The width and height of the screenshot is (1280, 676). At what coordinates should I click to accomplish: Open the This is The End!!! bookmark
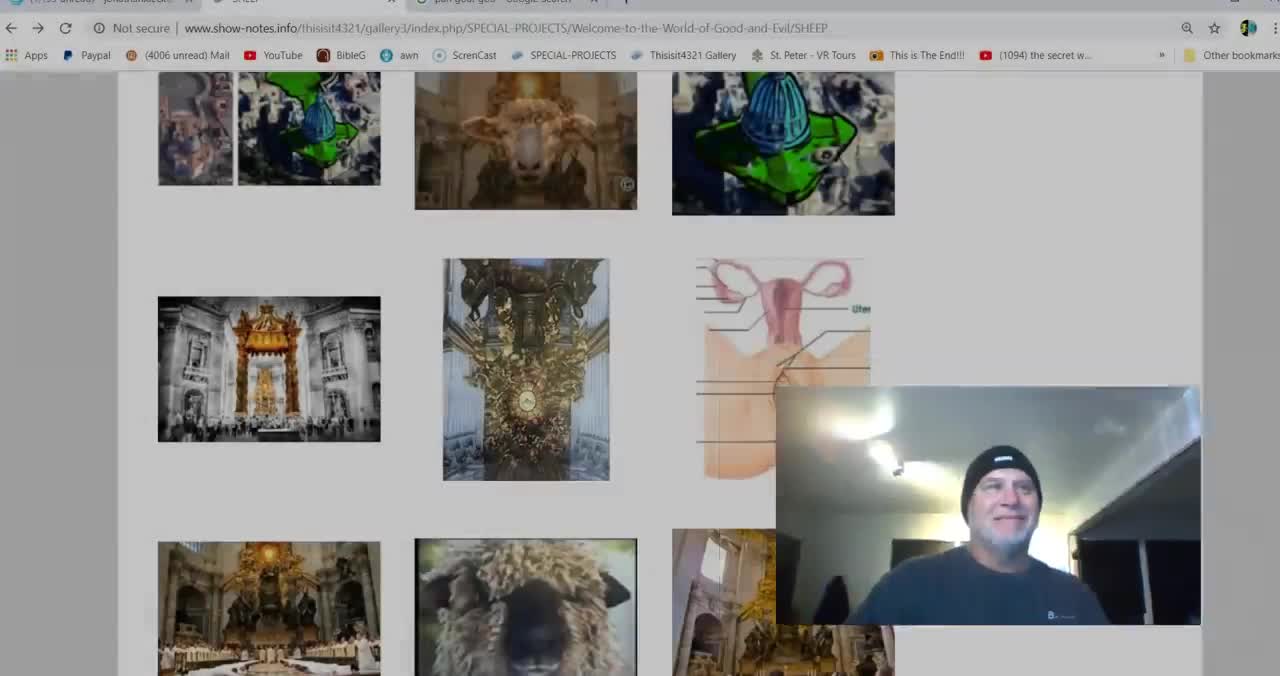point(917,55)
